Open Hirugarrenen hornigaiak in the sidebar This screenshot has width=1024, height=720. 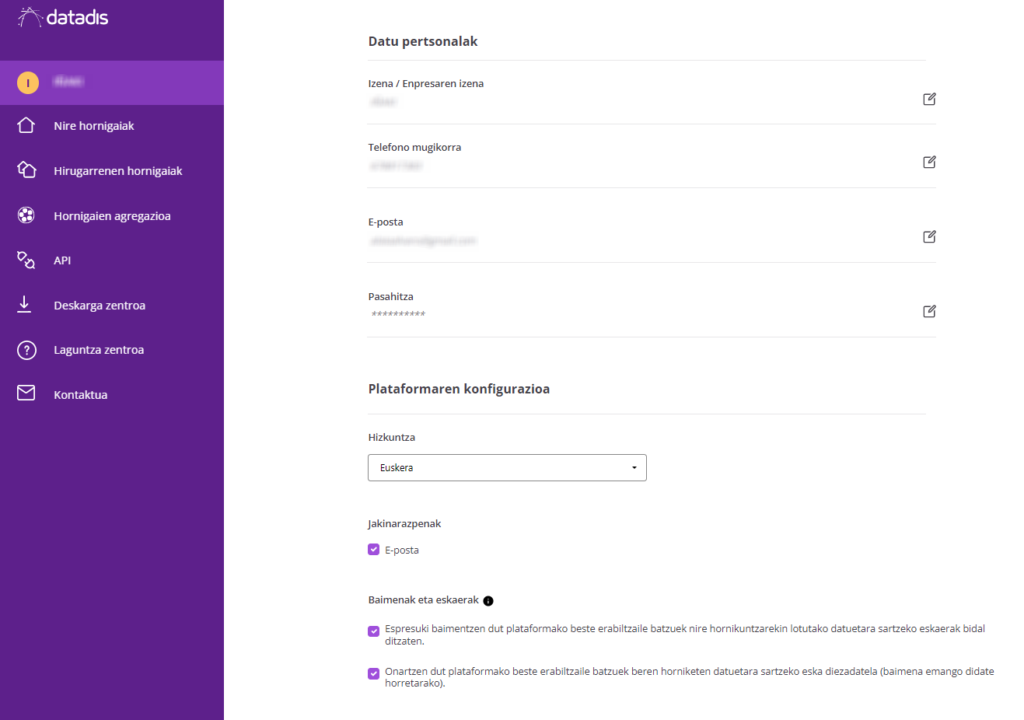118,171
